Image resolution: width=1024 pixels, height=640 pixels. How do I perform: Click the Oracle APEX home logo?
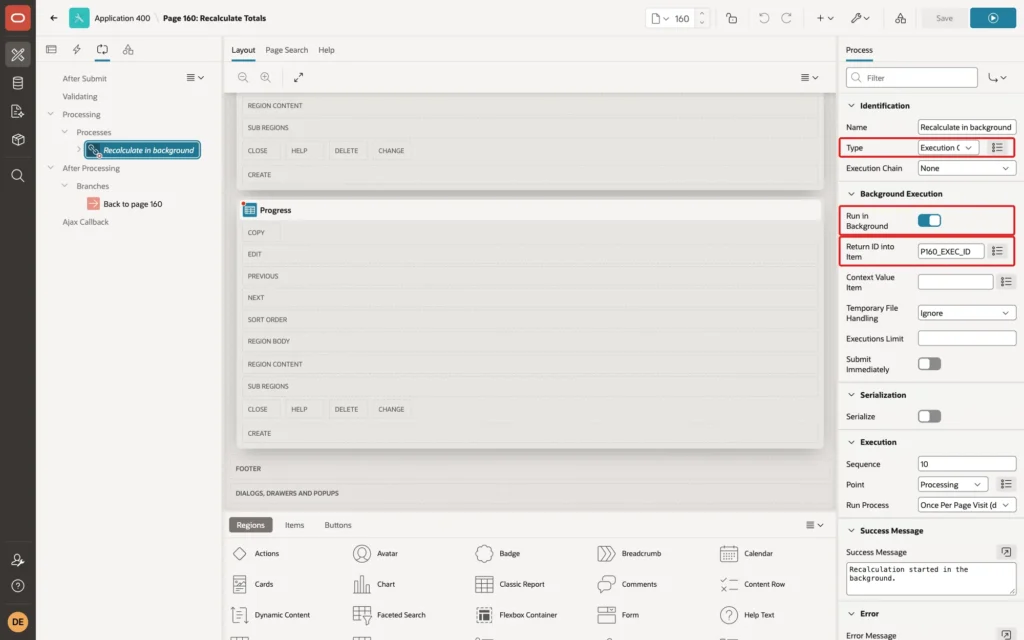[18, 18]
